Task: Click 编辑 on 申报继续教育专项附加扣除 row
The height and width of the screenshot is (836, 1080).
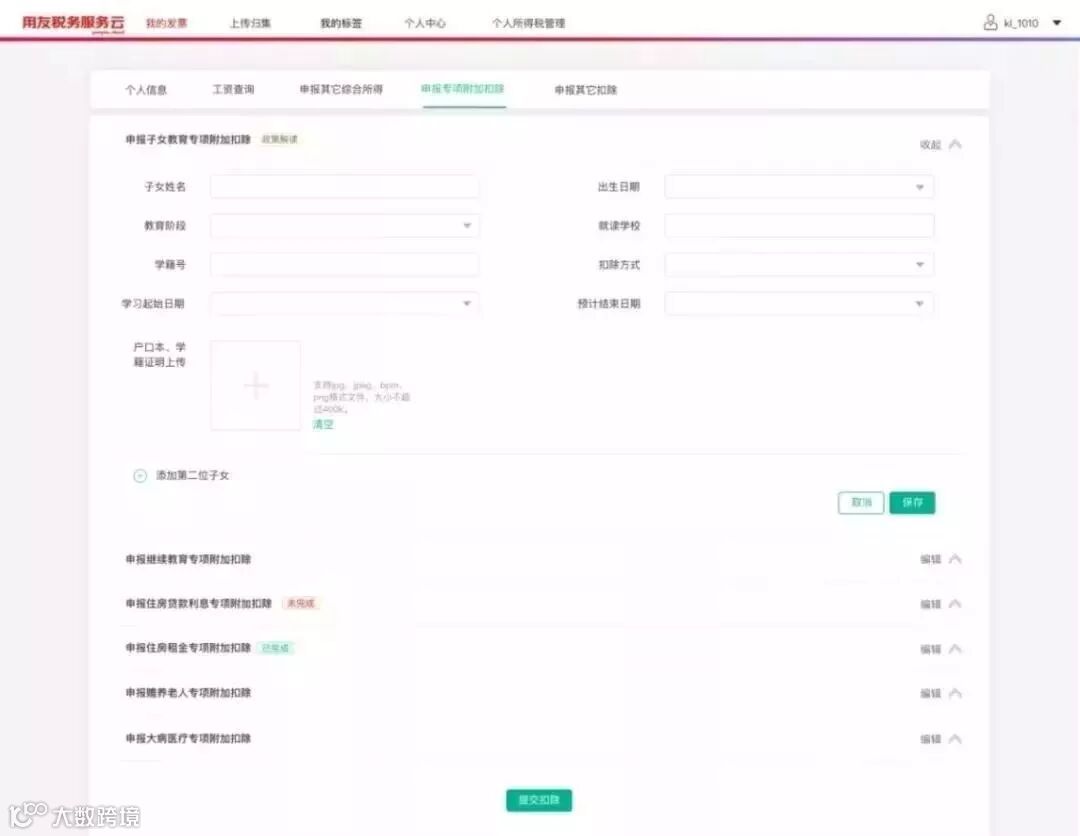Action: (x=931, y=559)
